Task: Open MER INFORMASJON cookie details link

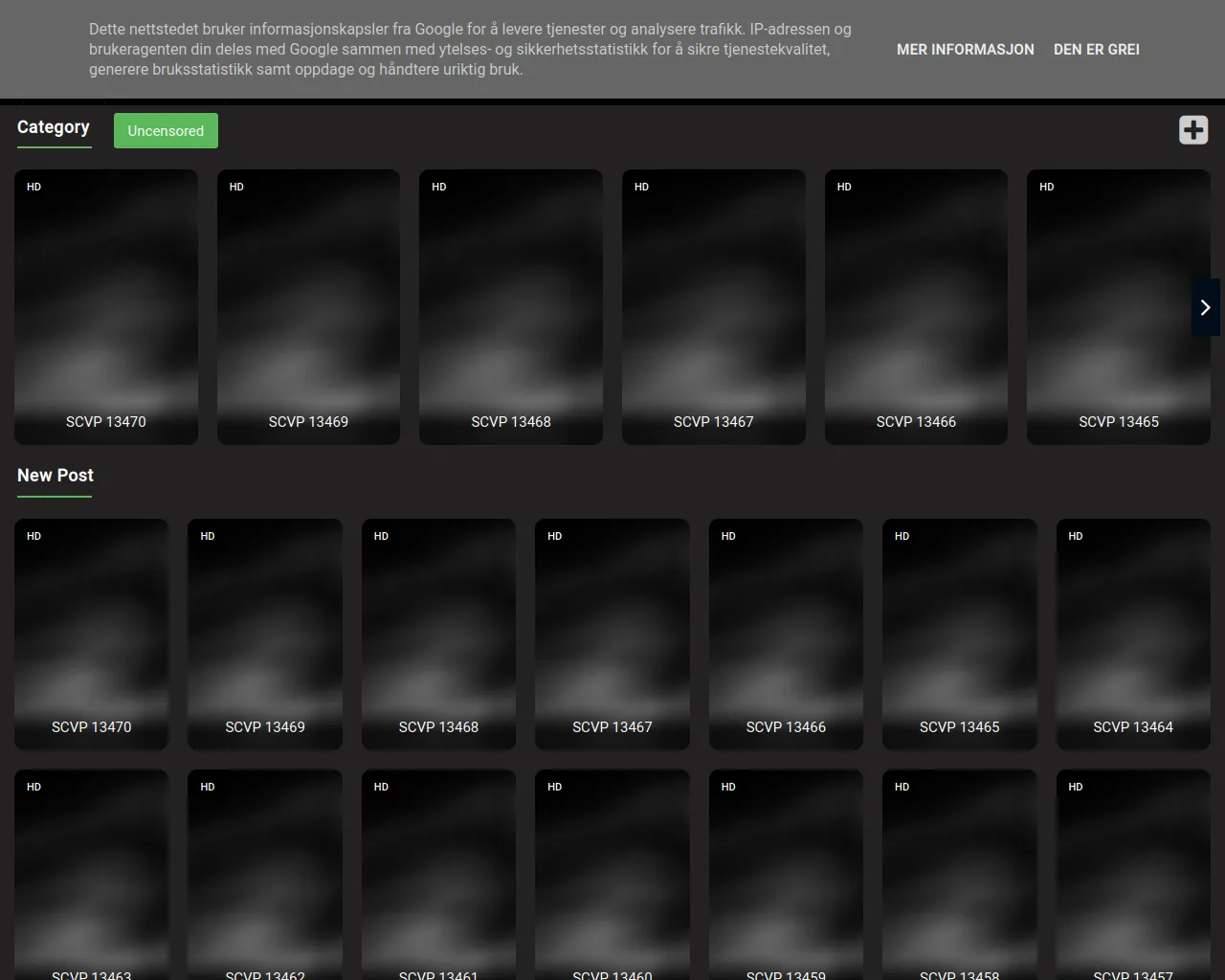Action: pos(965,50)
